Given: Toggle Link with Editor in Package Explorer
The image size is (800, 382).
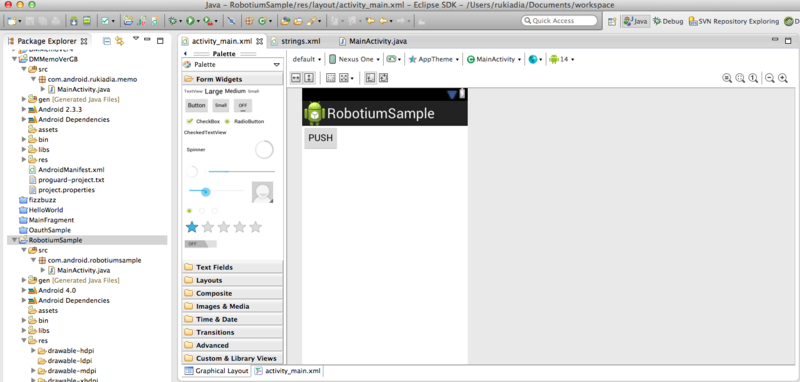Looking at the screenshot, I should point(119,41).
